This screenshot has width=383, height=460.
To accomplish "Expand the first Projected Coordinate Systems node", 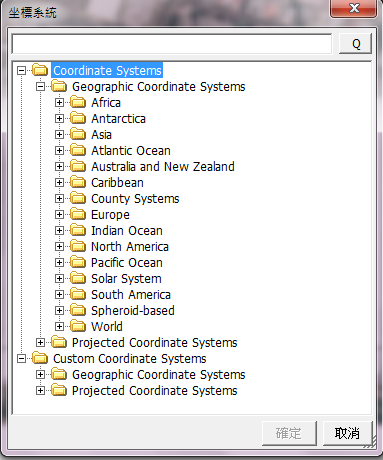I will 40,342.
